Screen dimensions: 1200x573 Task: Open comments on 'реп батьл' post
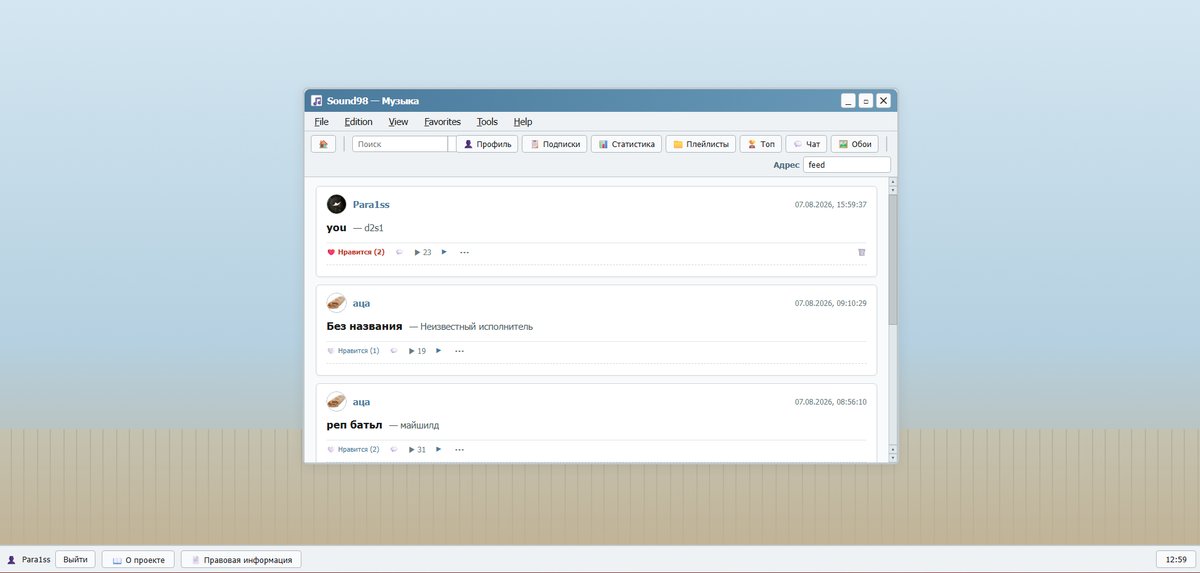point(394,450)
